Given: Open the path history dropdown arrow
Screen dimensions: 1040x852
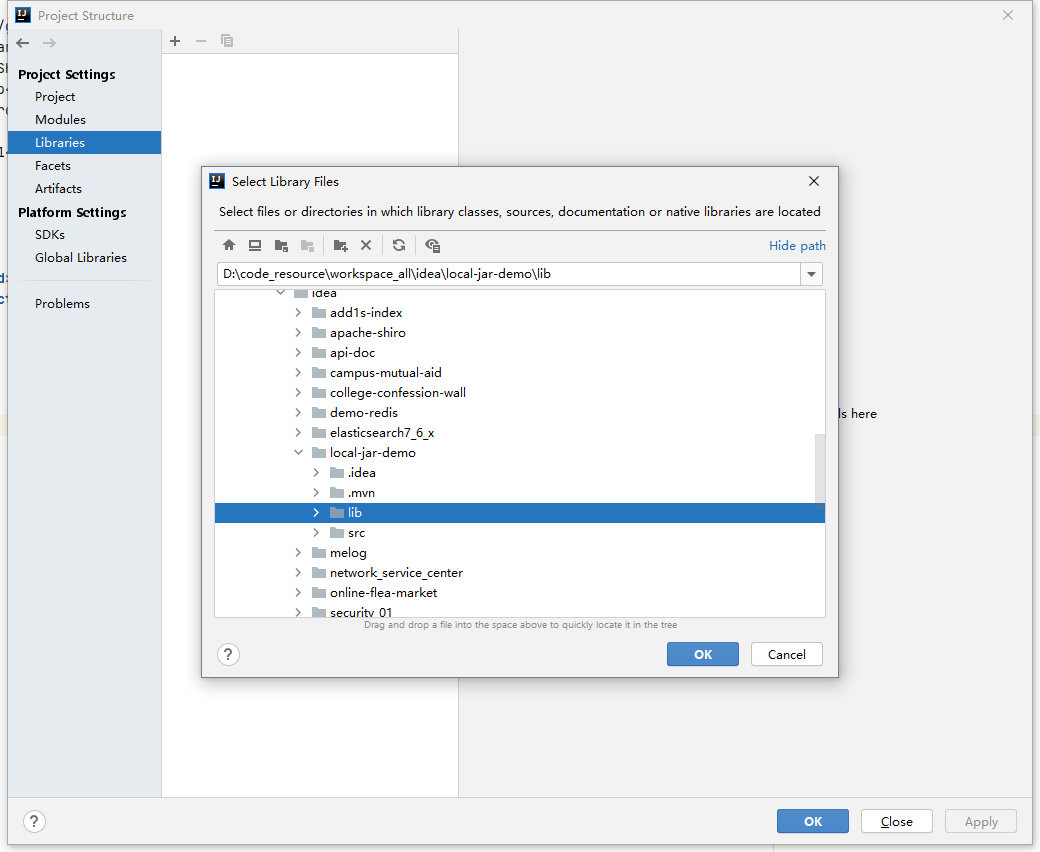Looking at the screenshot, I should (811, 274).
